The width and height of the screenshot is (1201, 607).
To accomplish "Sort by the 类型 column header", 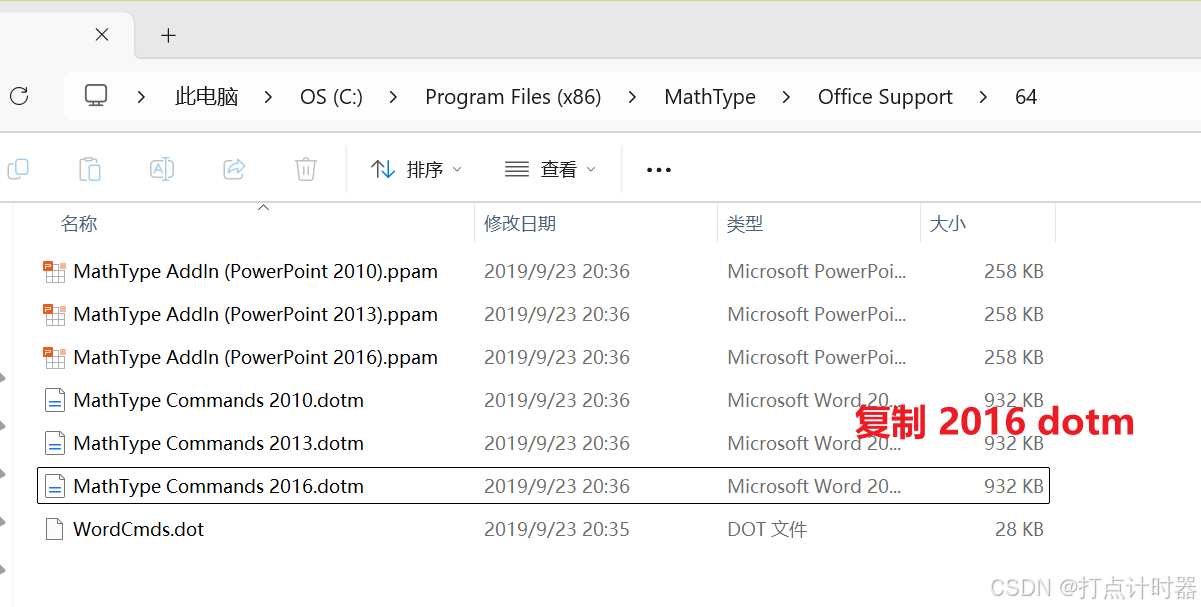I will tap(745, 223).
